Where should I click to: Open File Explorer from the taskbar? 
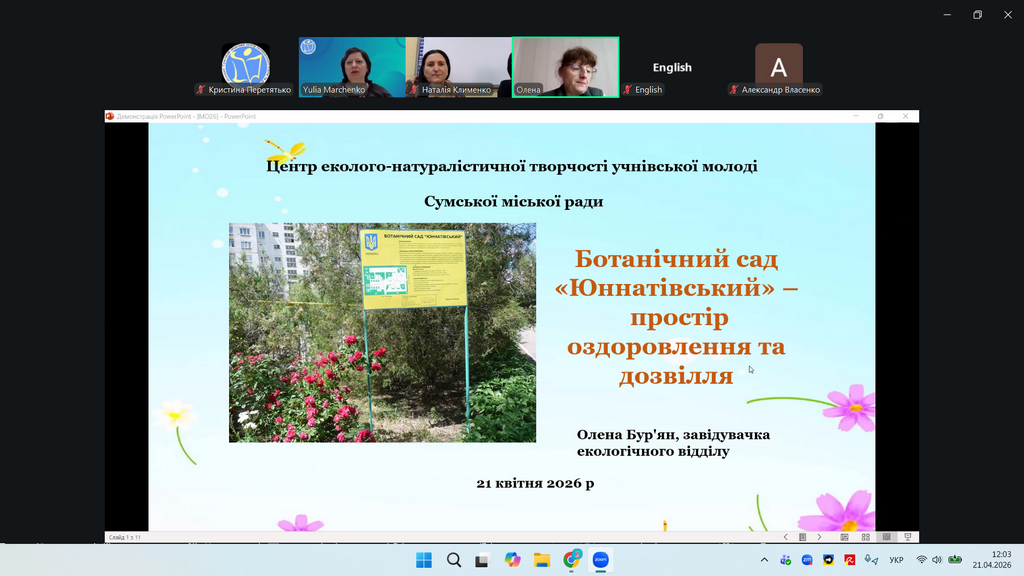tap(542, 560)
